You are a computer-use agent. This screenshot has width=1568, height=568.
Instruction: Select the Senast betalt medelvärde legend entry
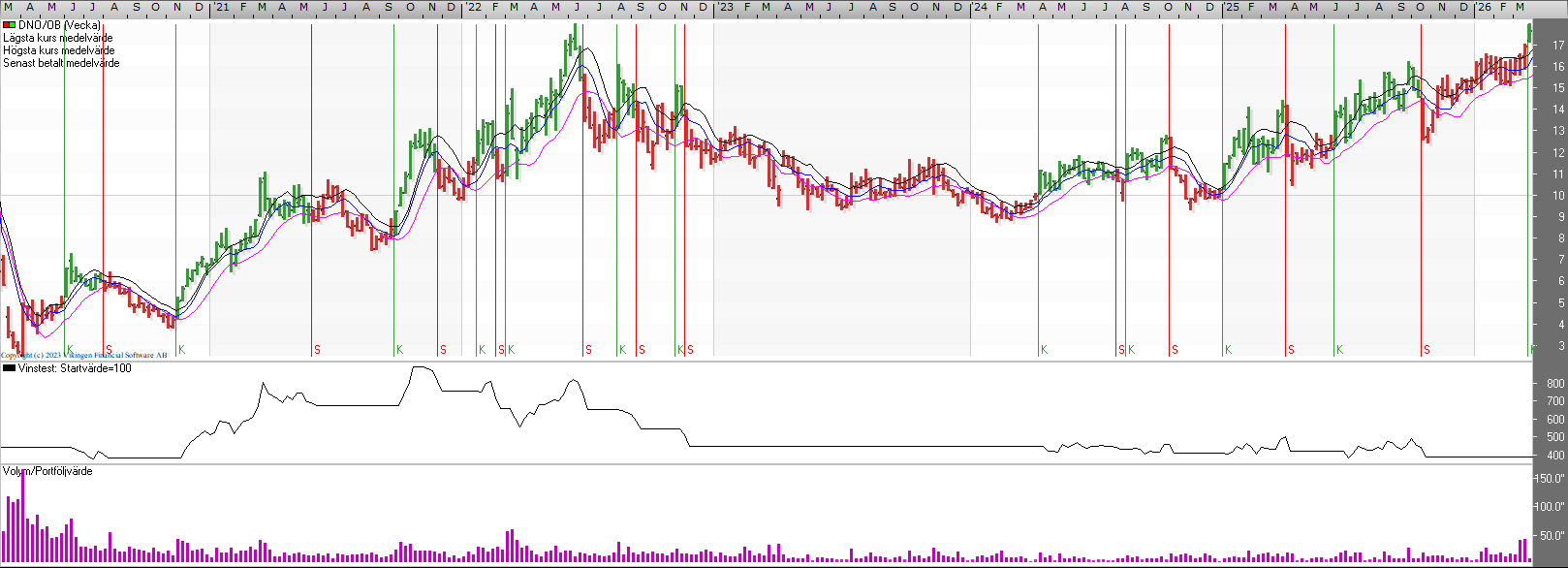pyautogui.click(x=61, y=63)
